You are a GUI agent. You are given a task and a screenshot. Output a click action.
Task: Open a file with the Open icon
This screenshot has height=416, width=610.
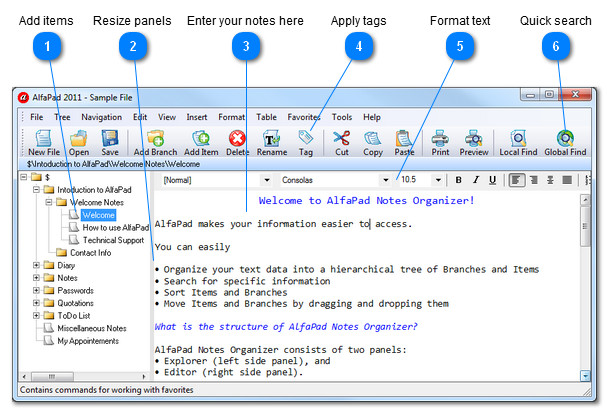[79, 142]
